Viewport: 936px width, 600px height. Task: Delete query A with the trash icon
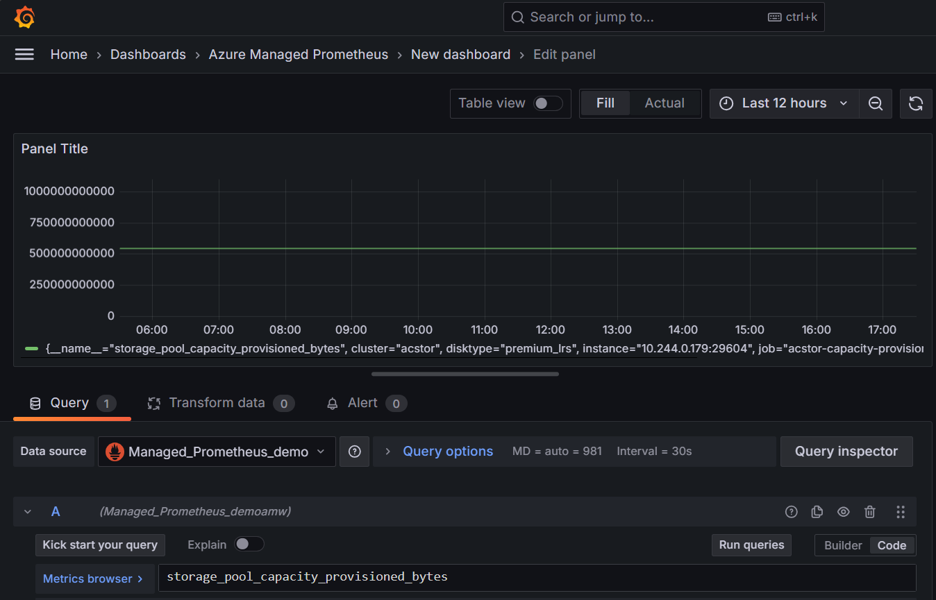pyautogui.click(x=869, y=511)
